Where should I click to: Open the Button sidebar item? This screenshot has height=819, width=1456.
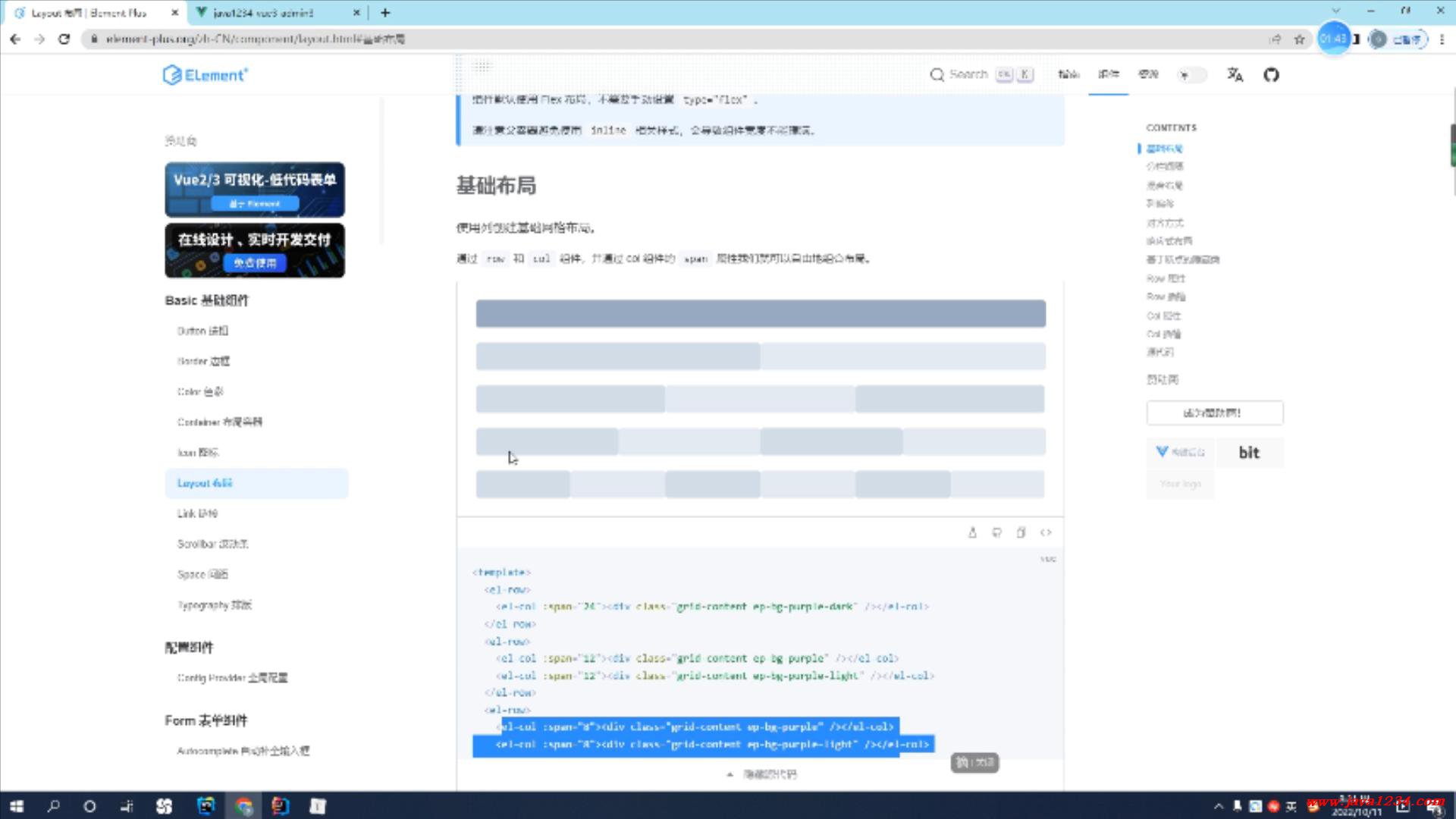point(202,331)
